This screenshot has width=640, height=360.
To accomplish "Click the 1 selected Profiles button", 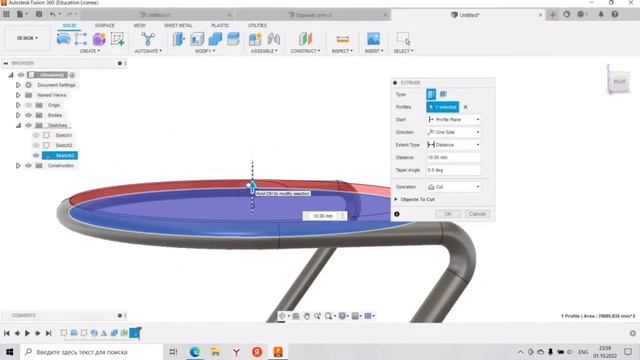I will (x=443, y=107).
